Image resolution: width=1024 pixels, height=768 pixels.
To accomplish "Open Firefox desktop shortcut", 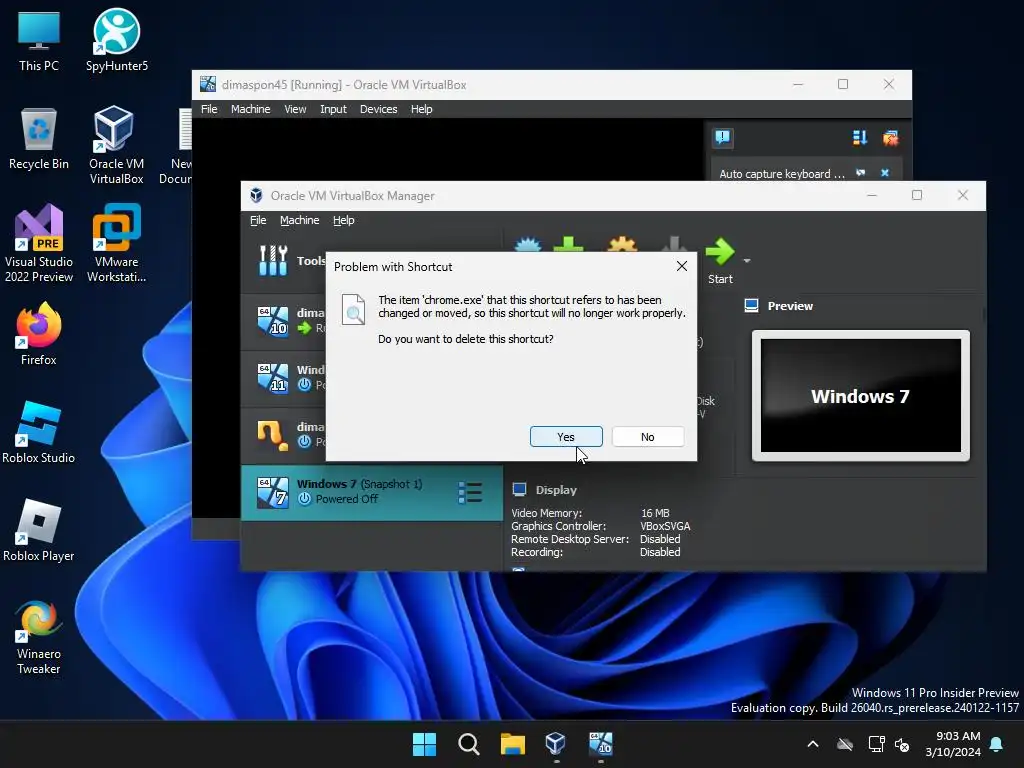I will pos(39,334).
